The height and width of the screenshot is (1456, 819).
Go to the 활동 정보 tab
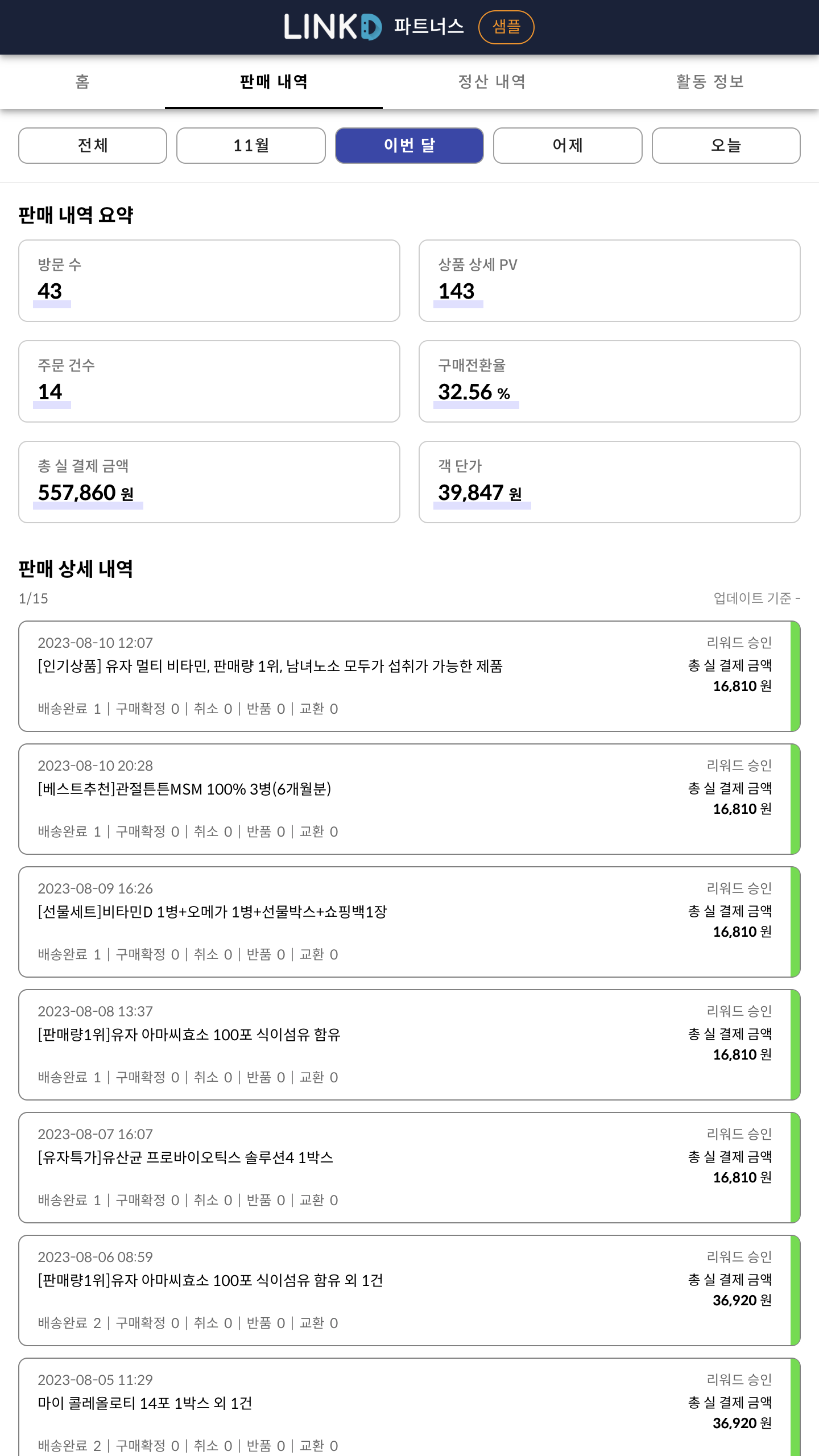pyautogui.click(x=710, y=81)
